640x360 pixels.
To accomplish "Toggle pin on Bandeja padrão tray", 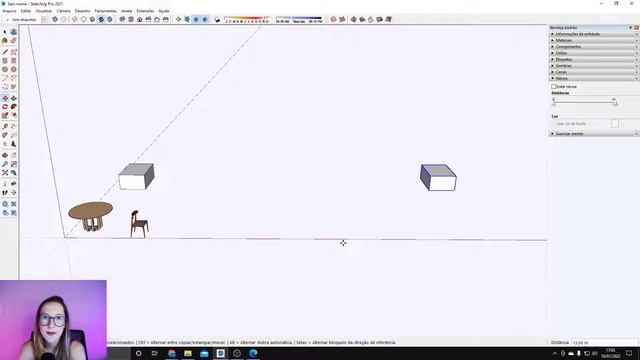I will pos(631,27).
